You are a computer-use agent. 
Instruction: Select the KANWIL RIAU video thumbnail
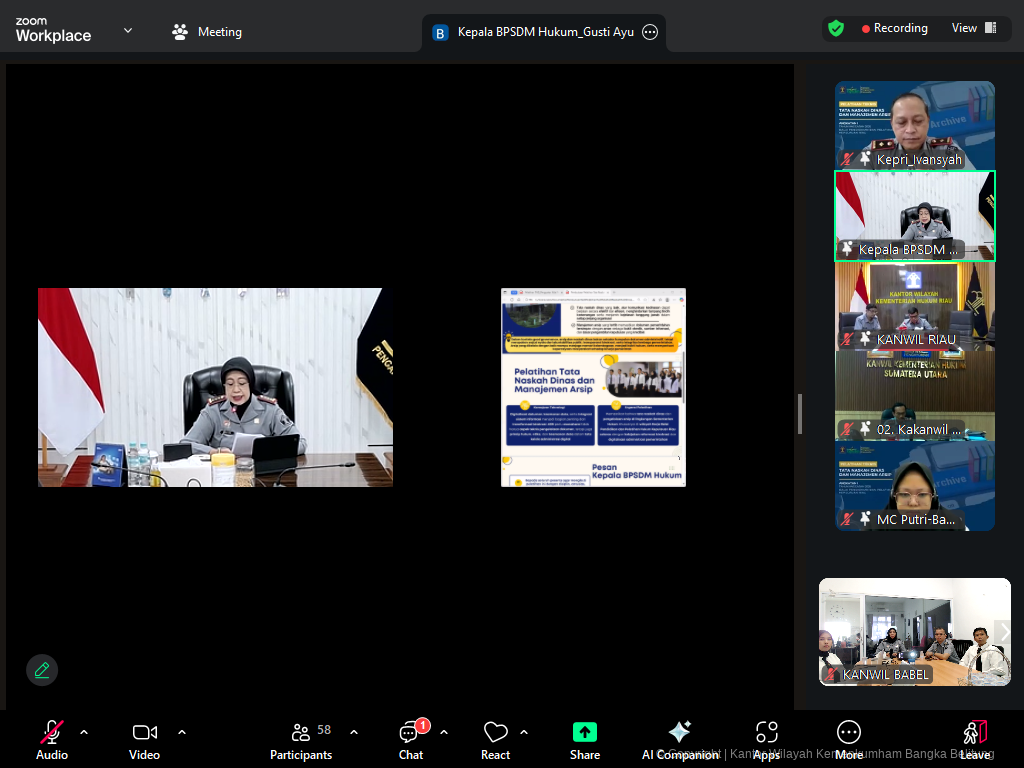pos(915,305)
